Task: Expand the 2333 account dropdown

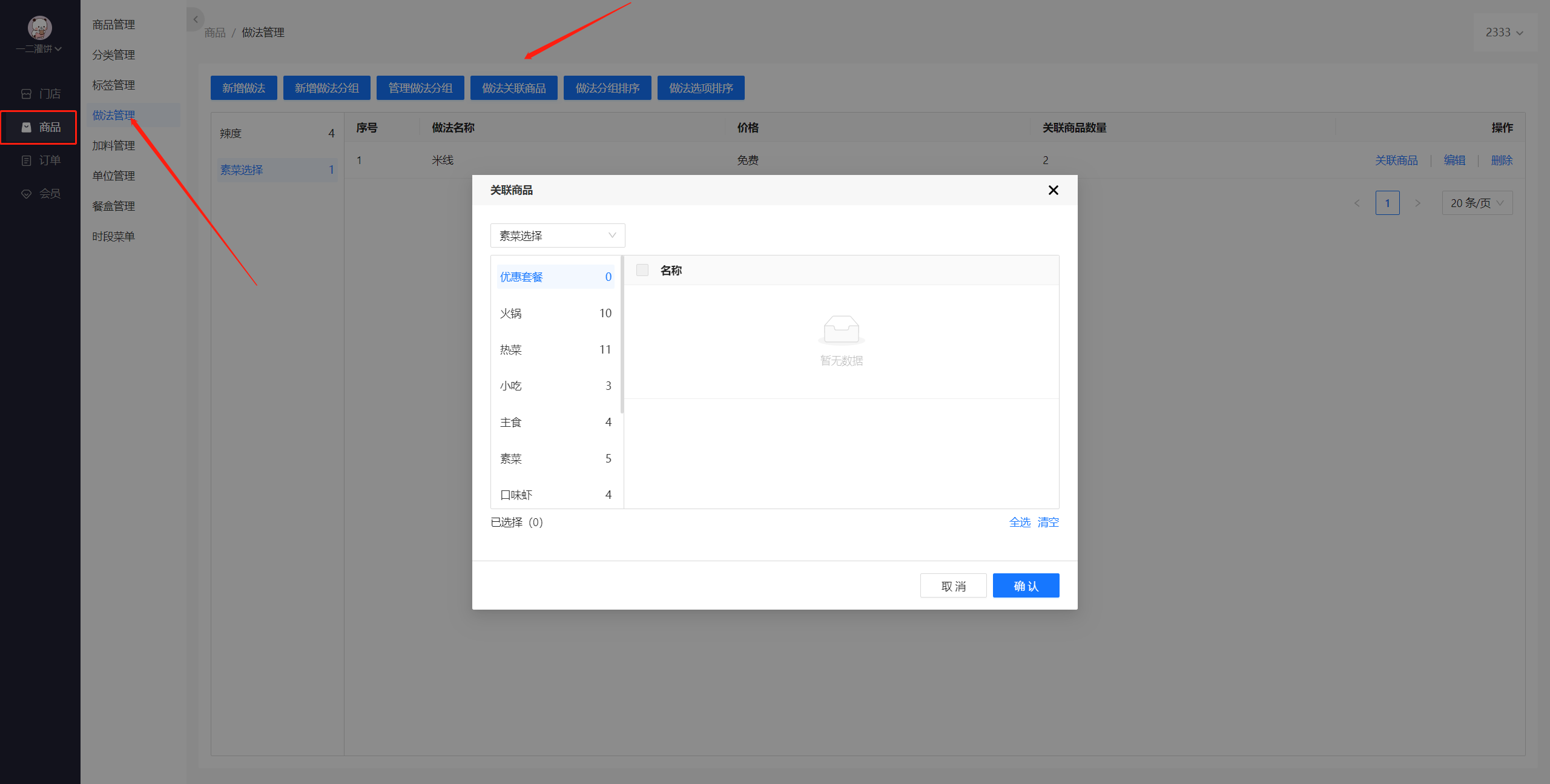Action: pyautogui.click(x=1504, y=32)
